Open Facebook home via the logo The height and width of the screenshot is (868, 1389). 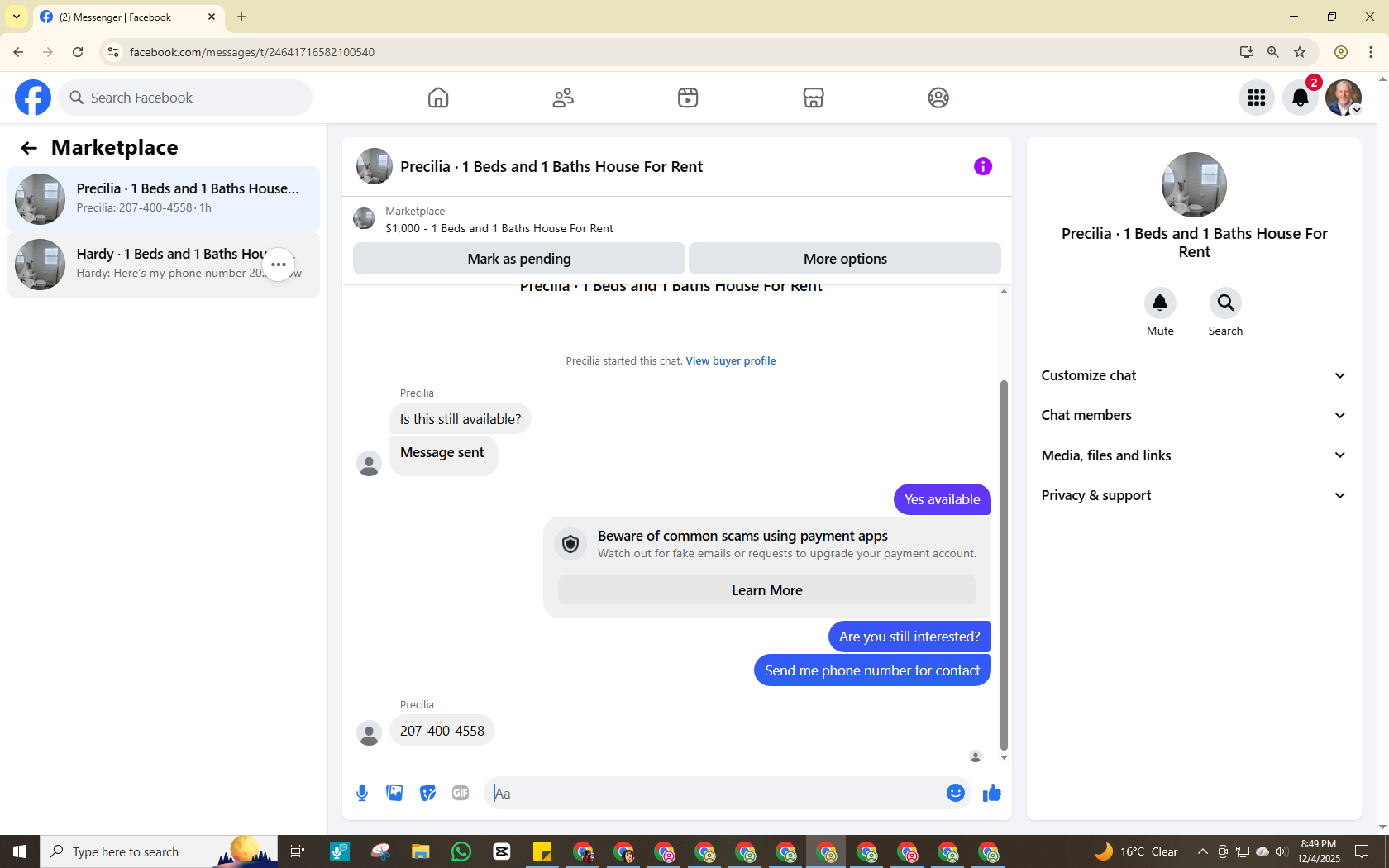33,98
